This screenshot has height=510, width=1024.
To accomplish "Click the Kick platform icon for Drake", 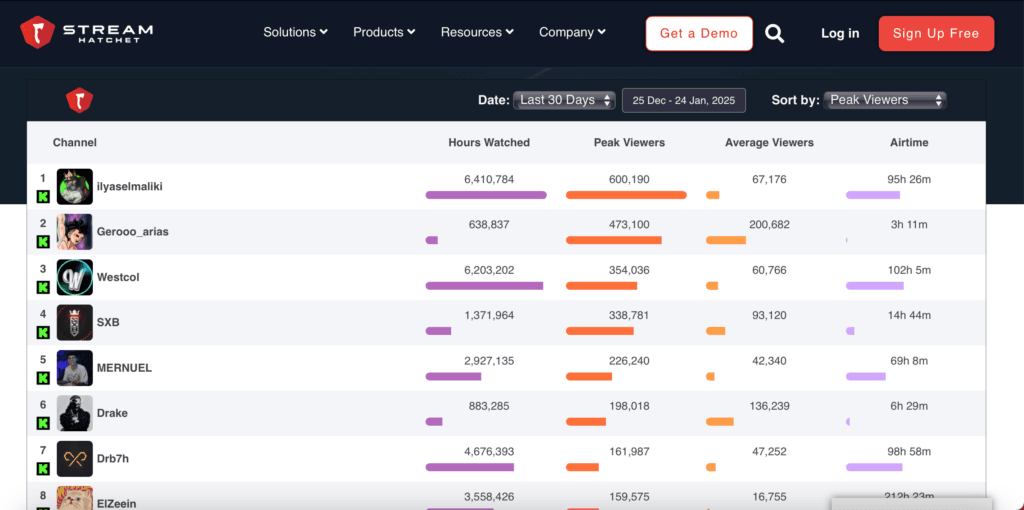I will point(43,423).
